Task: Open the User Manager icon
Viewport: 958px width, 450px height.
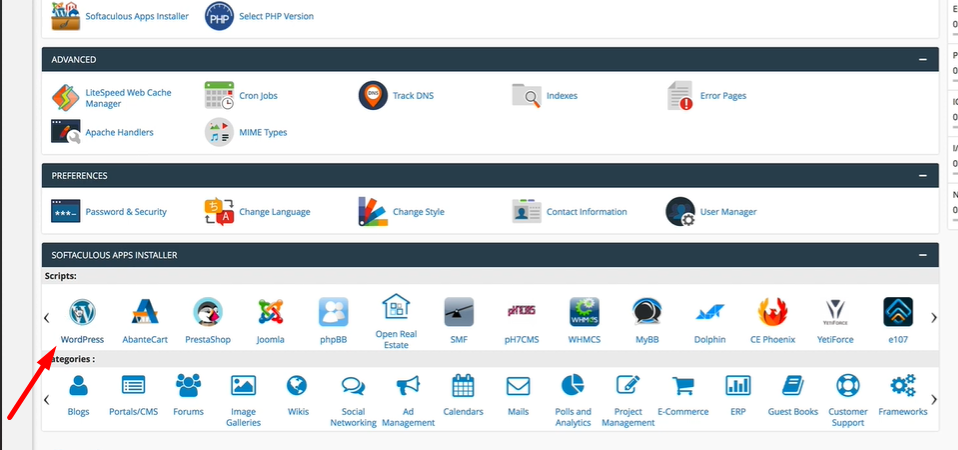Action: coord(680,212)
